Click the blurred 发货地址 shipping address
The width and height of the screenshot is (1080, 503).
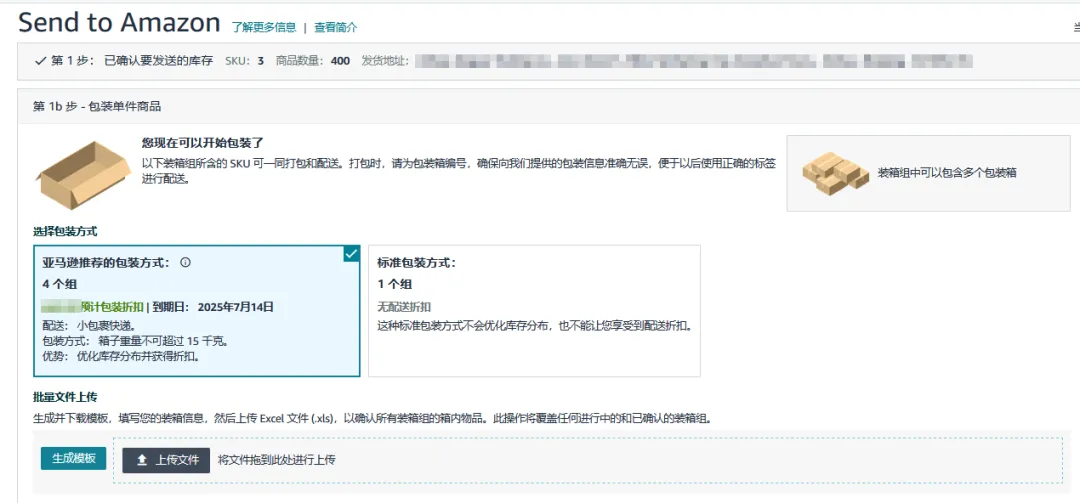(692, 61)
